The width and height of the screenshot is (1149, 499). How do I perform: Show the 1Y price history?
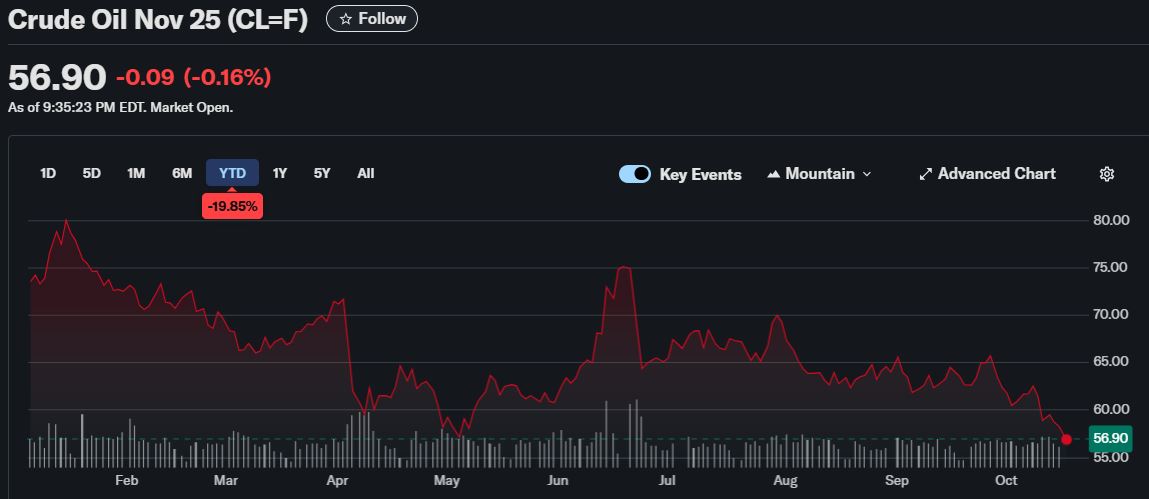(x=280, y=173)
